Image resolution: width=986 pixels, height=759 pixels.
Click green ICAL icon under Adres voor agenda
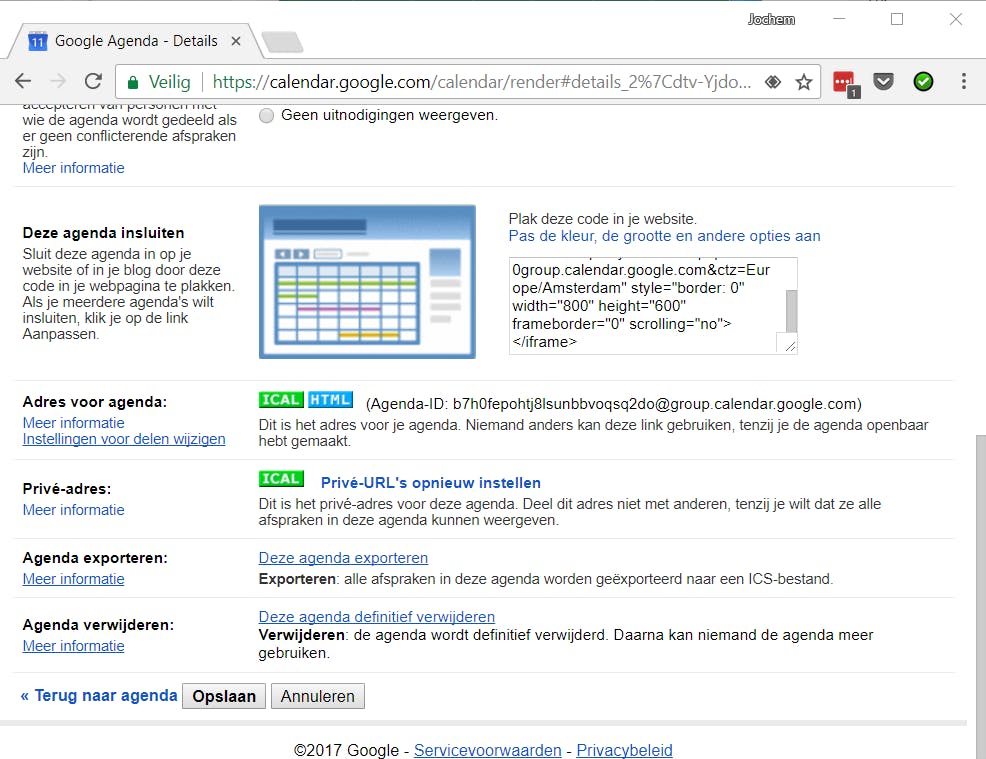281,399
